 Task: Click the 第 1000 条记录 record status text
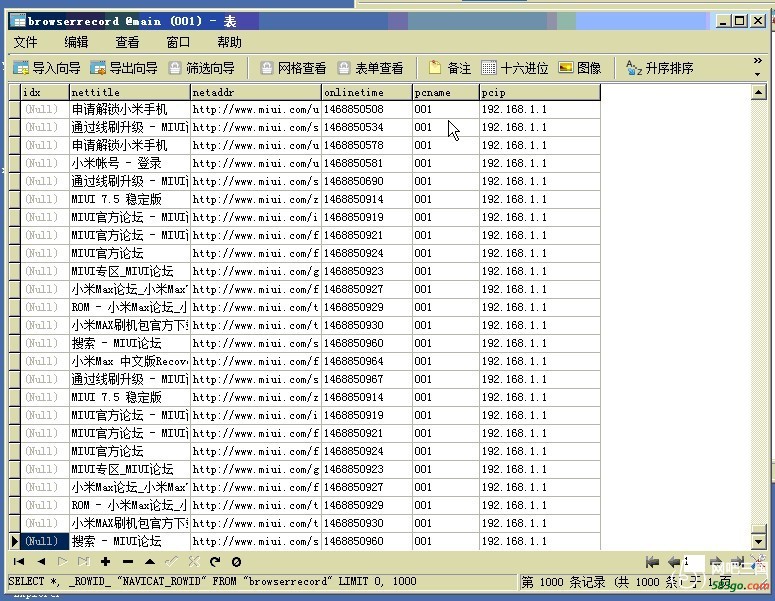pos(563,582)
